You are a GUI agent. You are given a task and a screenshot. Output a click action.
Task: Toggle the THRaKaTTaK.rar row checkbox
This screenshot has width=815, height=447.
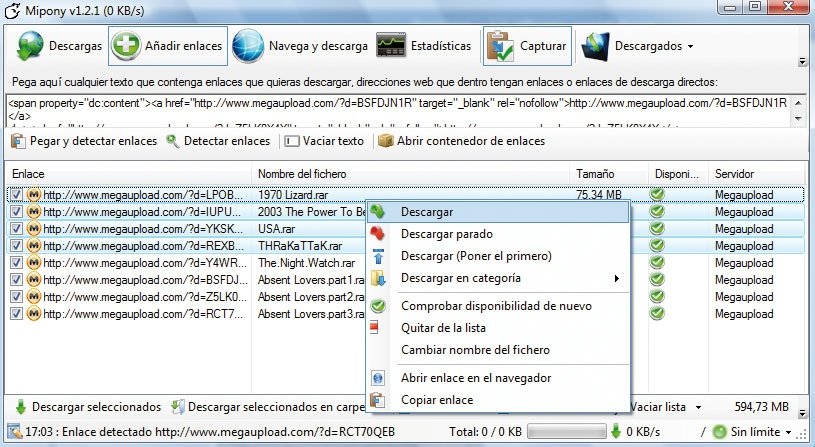click(17, 245)
